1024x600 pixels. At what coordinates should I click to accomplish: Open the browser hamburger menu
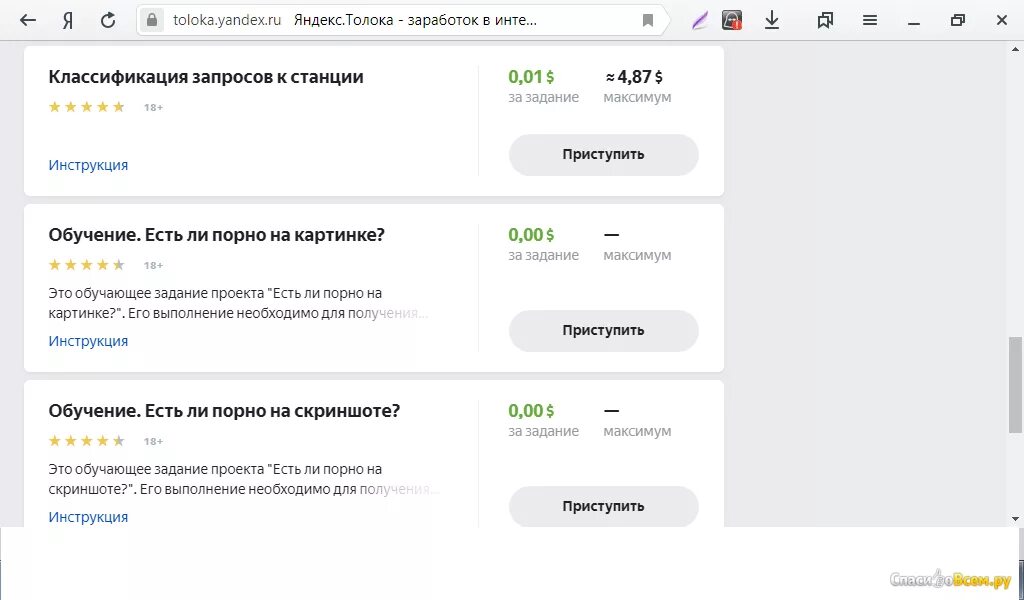(870, 20)
